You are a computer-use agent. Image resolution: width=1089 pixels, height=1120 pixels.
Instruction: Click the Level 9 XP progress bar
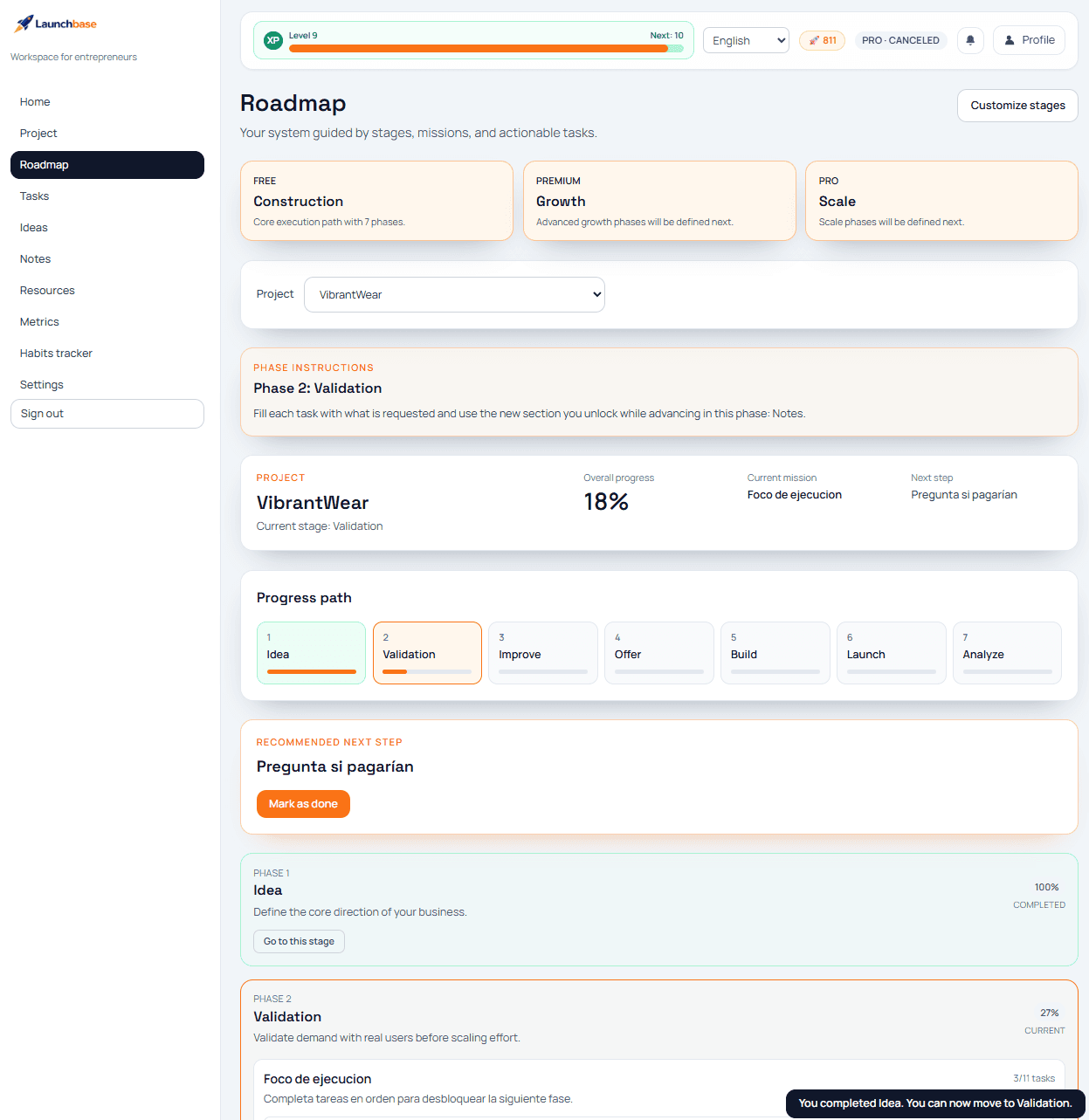[479, 49]
